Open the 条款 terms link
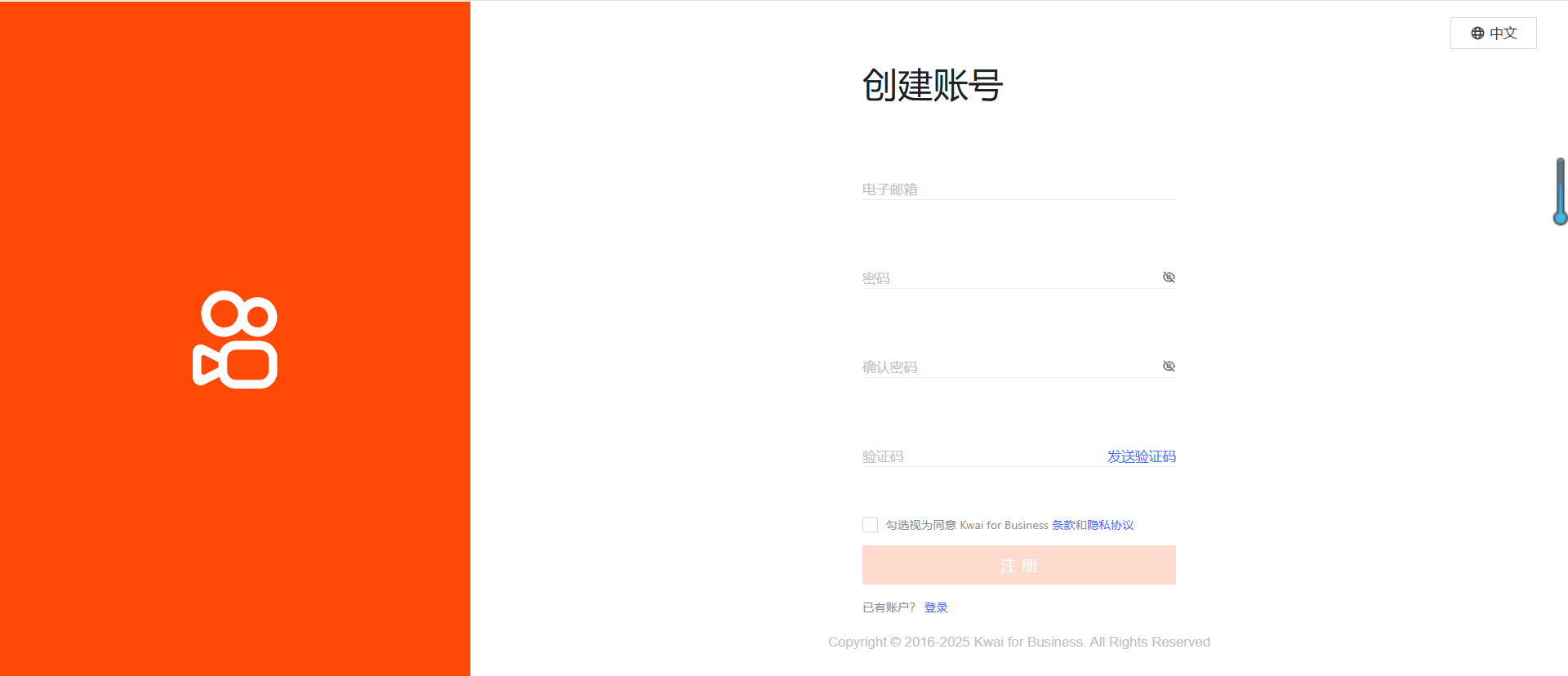 coord(1062,525)
